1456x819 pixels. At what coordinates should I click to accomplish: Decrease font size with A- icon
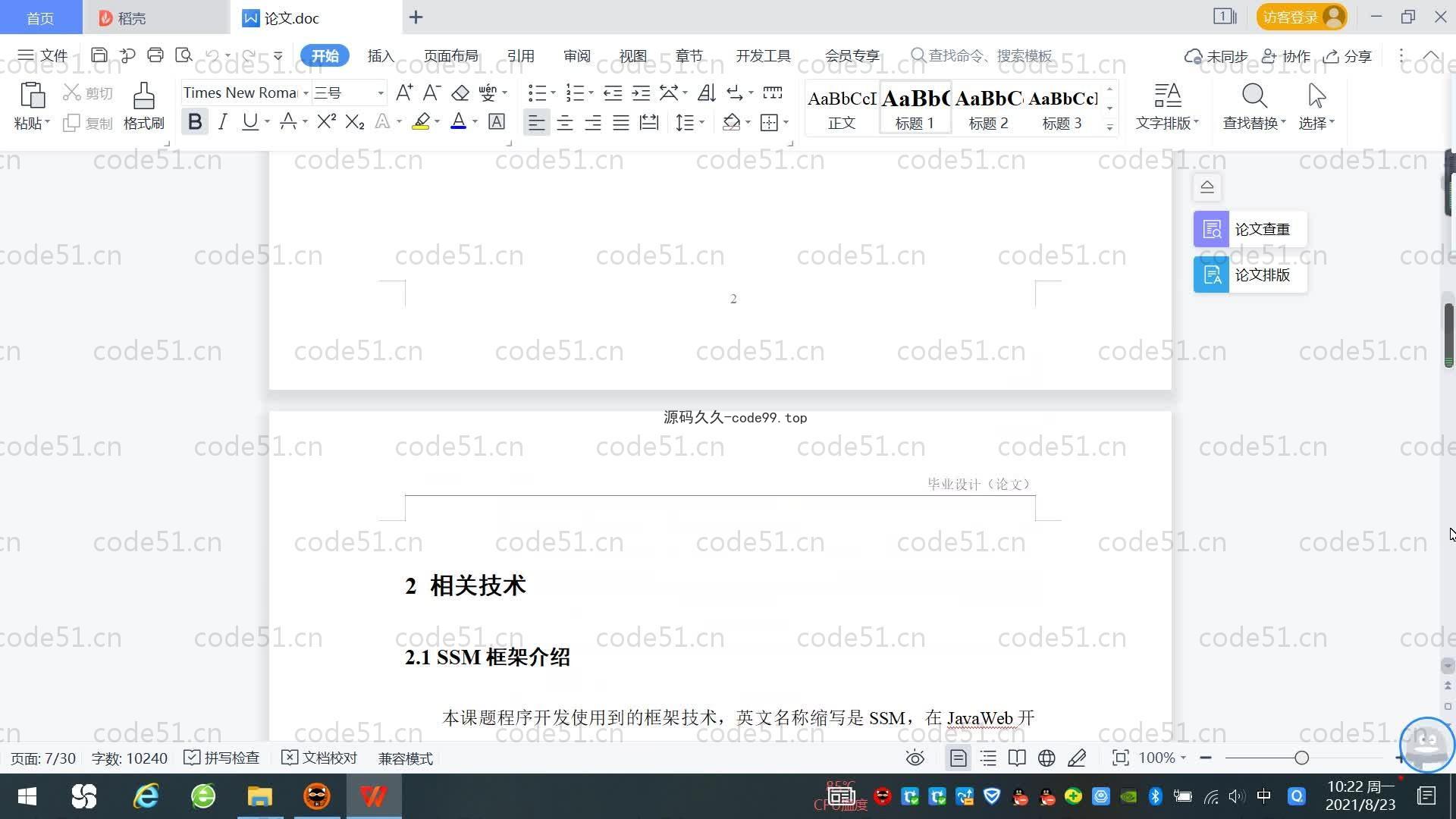[x=431, y=93]
